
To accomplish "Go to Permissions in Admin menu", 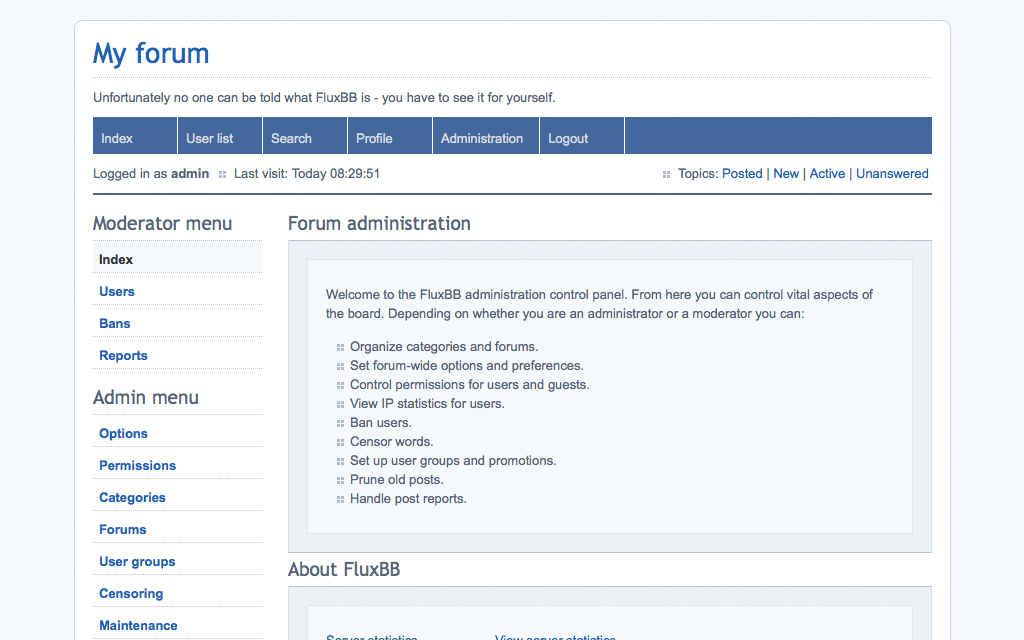I will (x=137, y=465).
